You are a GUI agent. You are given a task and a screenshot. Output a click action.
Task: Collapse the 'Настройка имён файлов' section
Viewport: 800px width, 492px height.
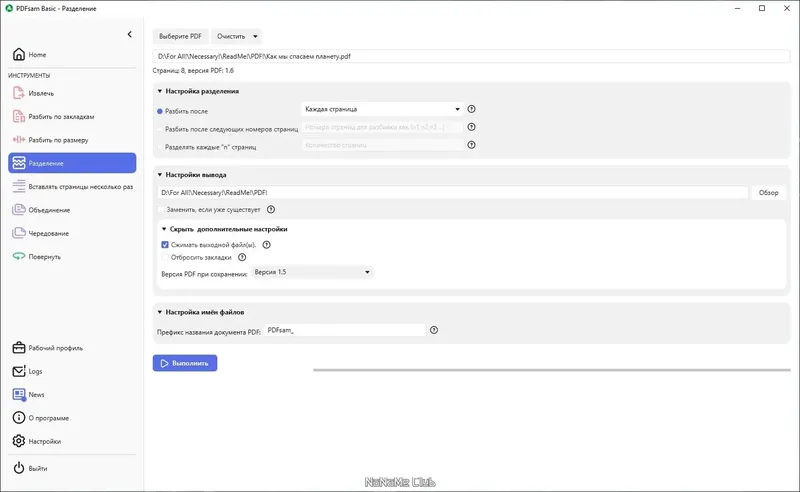point(159,312)
